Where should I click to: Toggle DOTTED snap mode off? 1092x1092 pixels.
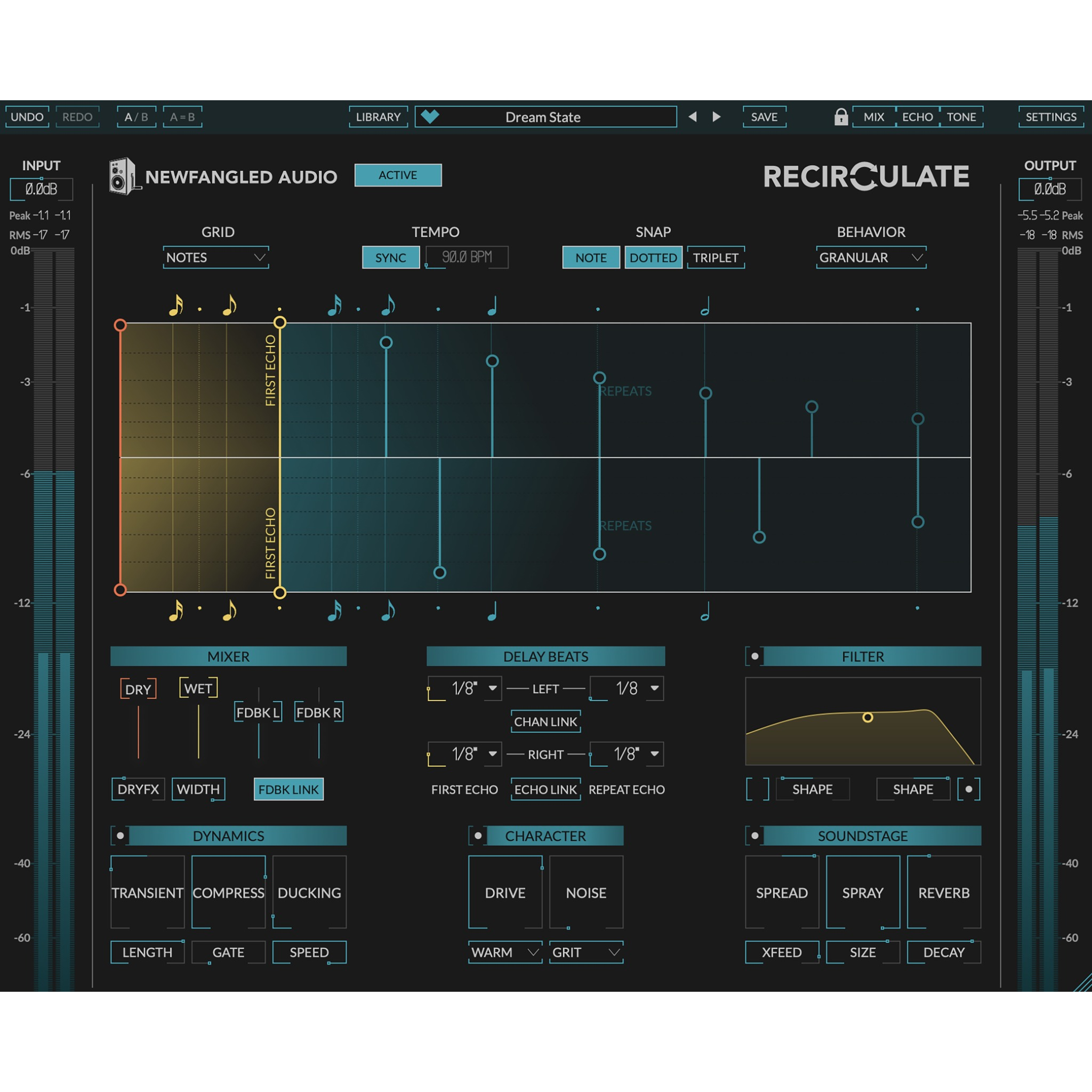coord(653,257)
